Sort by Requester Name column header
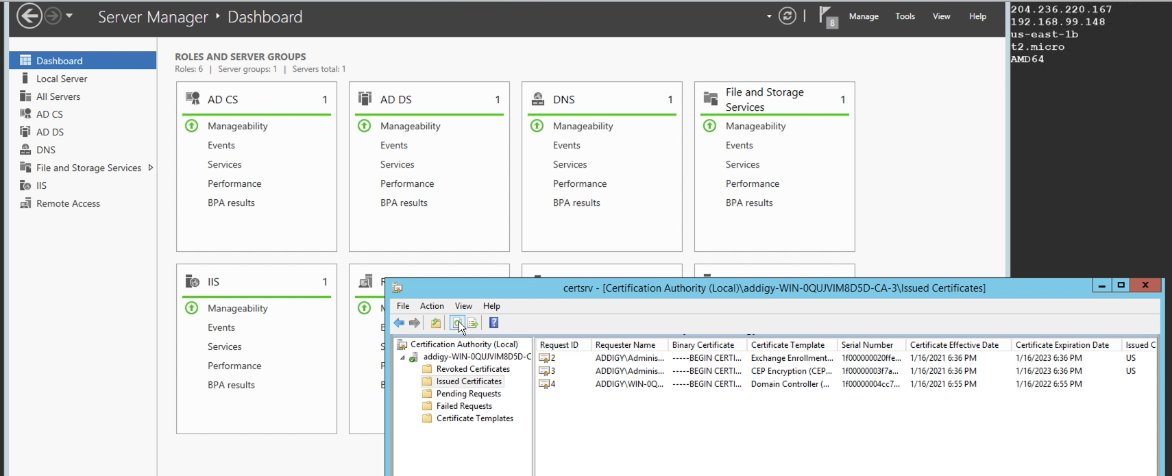This screenshot has height=476, width=1172. point(631,345)
